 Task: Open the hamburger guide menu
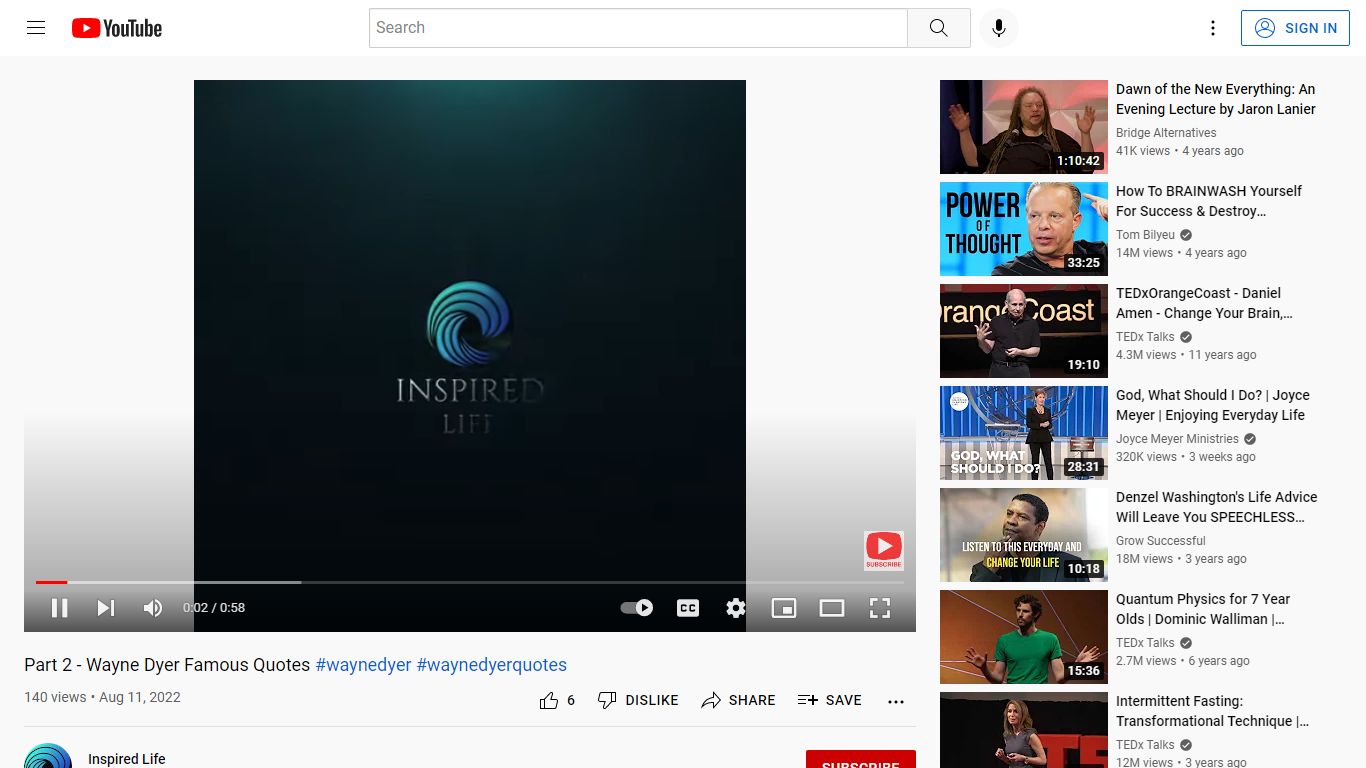(x=36, y=28)
